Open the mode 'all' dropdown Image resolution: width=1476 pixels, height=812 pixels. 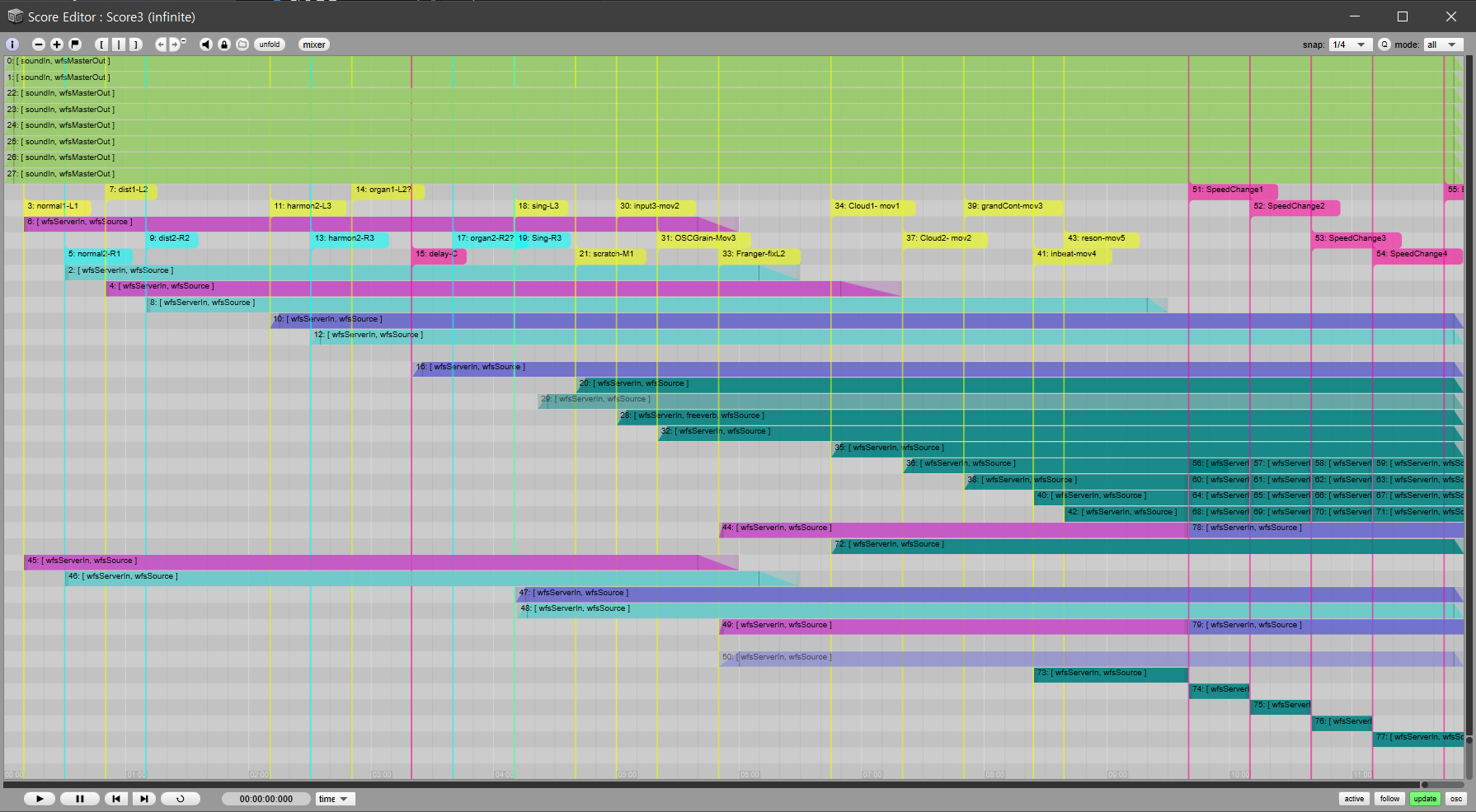tap(1443, 45)
